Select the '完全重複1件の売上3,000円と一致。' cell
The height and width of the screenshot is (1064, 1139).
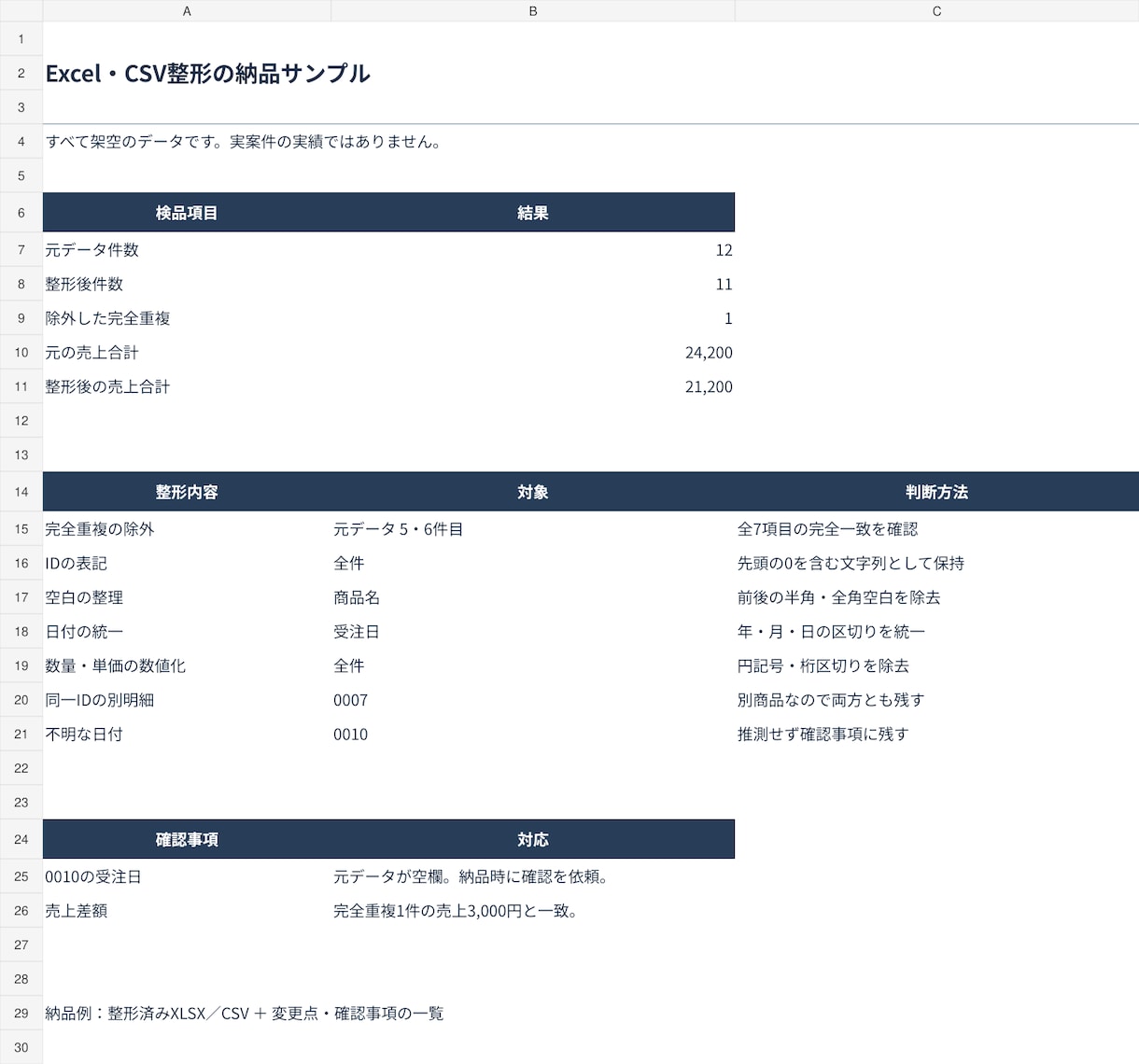(533, 911)
